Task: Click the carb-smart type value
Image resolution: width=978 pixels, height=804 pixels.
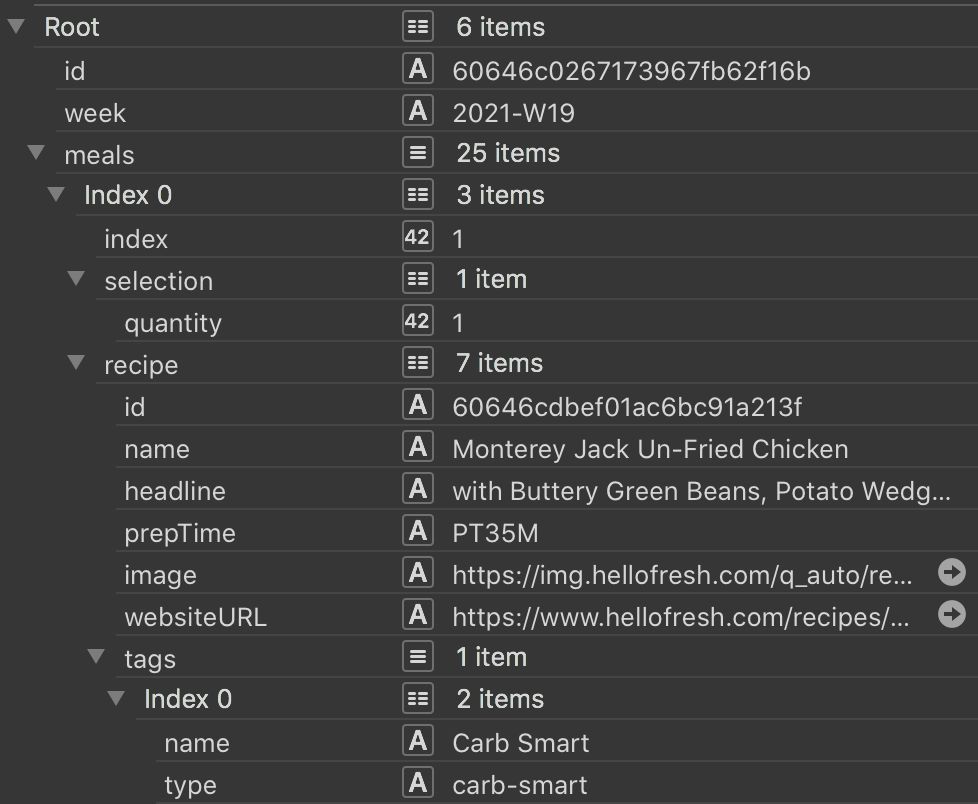Action: pyautogui.click(x=520, y=785)
